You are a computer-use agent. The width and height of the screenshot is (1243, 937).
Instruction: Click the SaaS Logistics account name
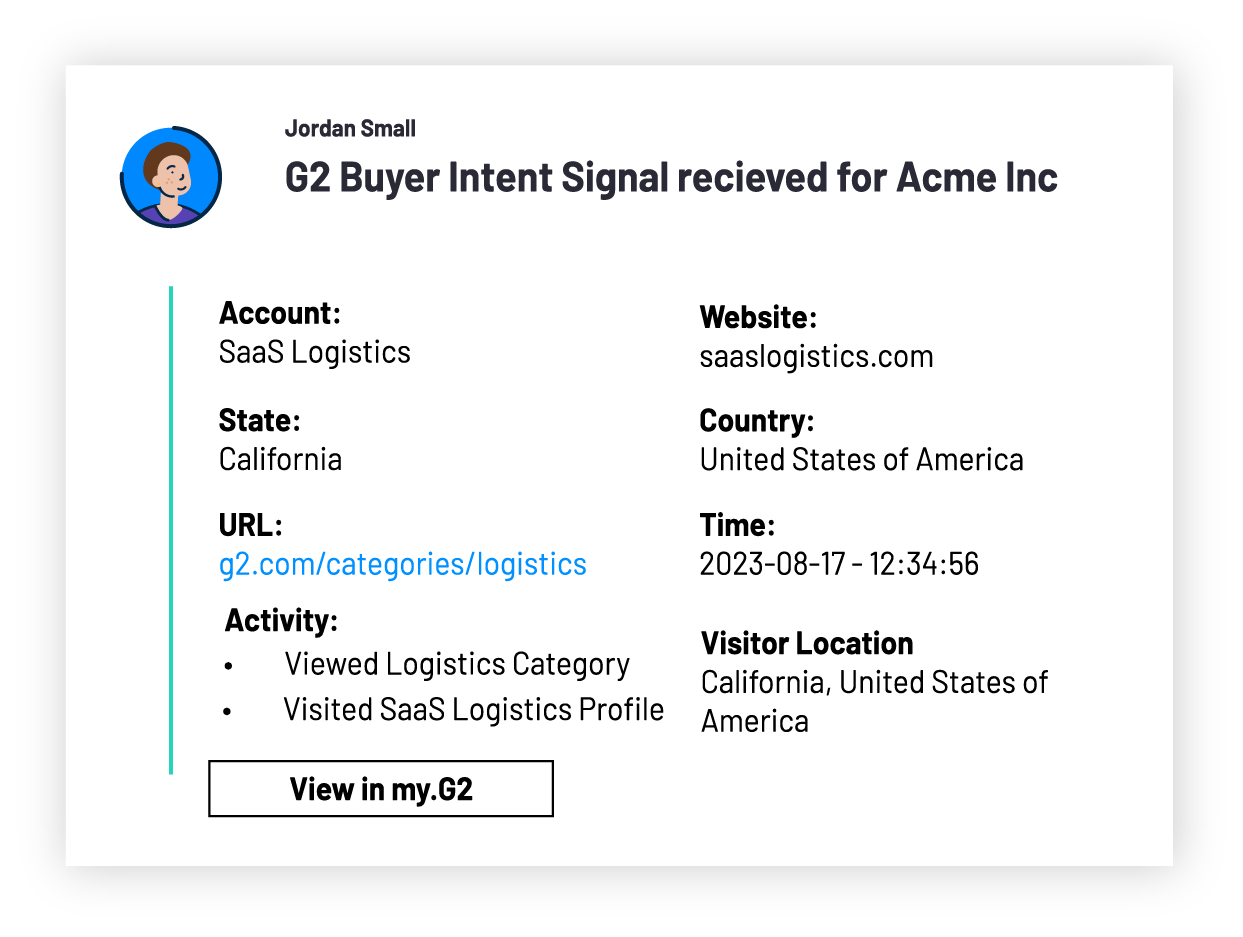point(314,352)
